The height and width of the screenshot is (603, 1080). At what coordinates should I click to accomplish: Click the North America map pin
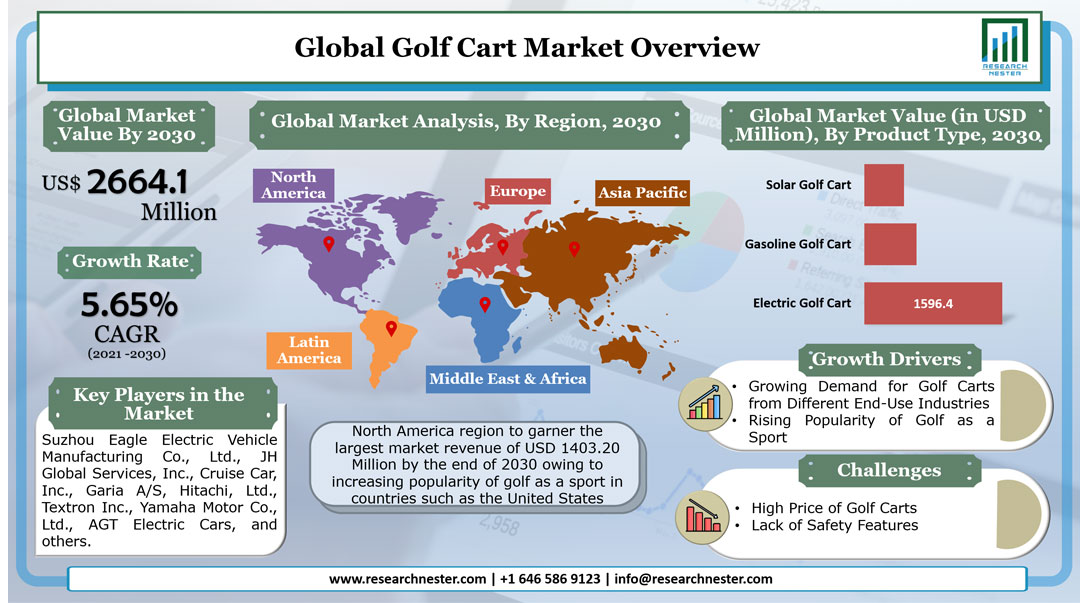pyautogui.click(x=329, y=244)
